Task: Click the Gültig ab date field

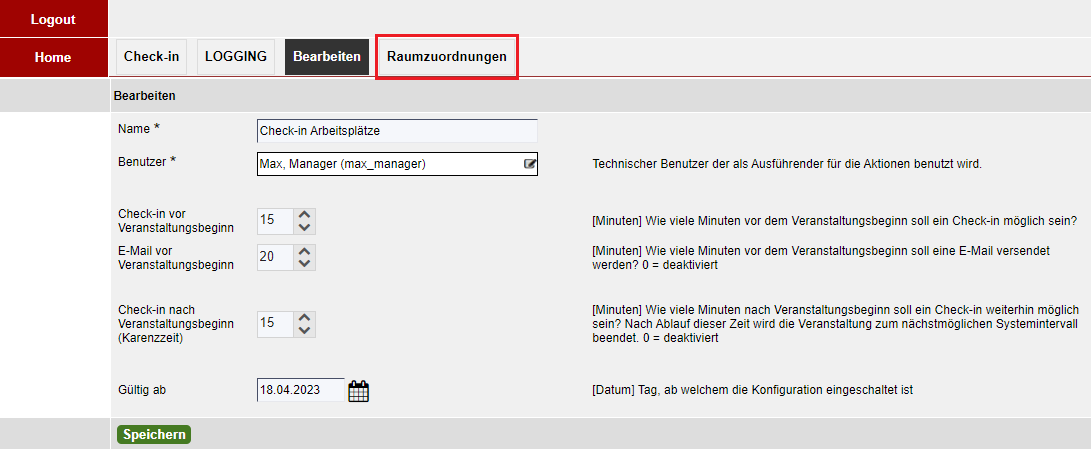Action: pyautogui.click(x=301, y=390)
